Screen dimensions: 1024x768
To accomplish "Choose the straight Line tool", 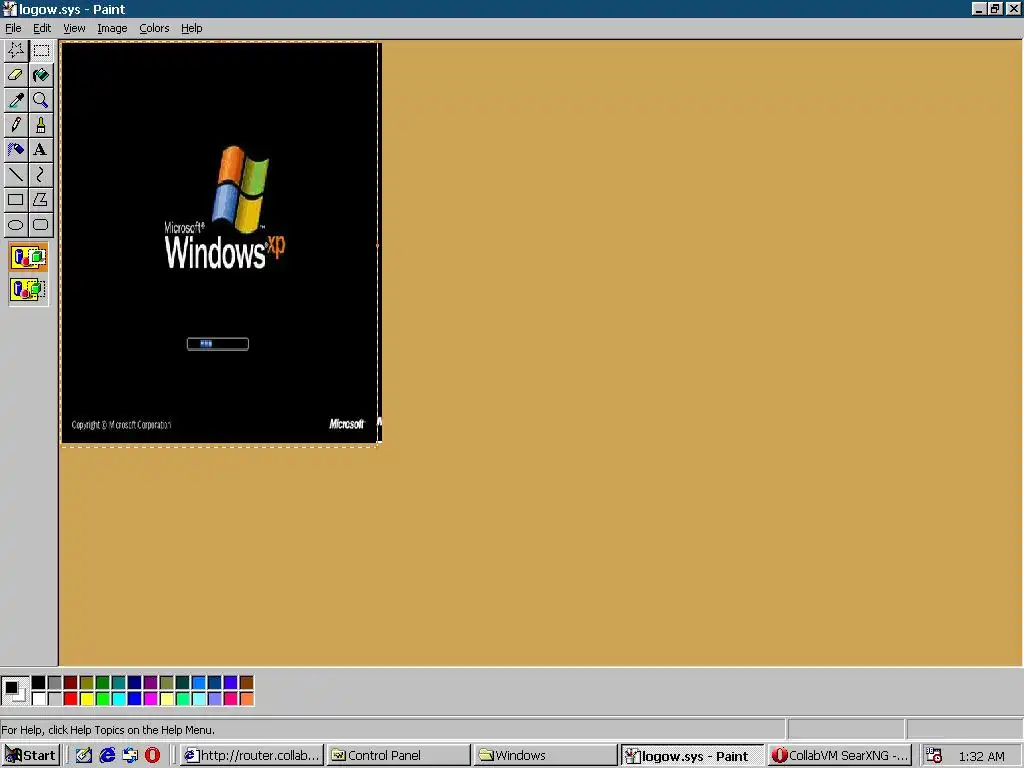I will point(16,174).
